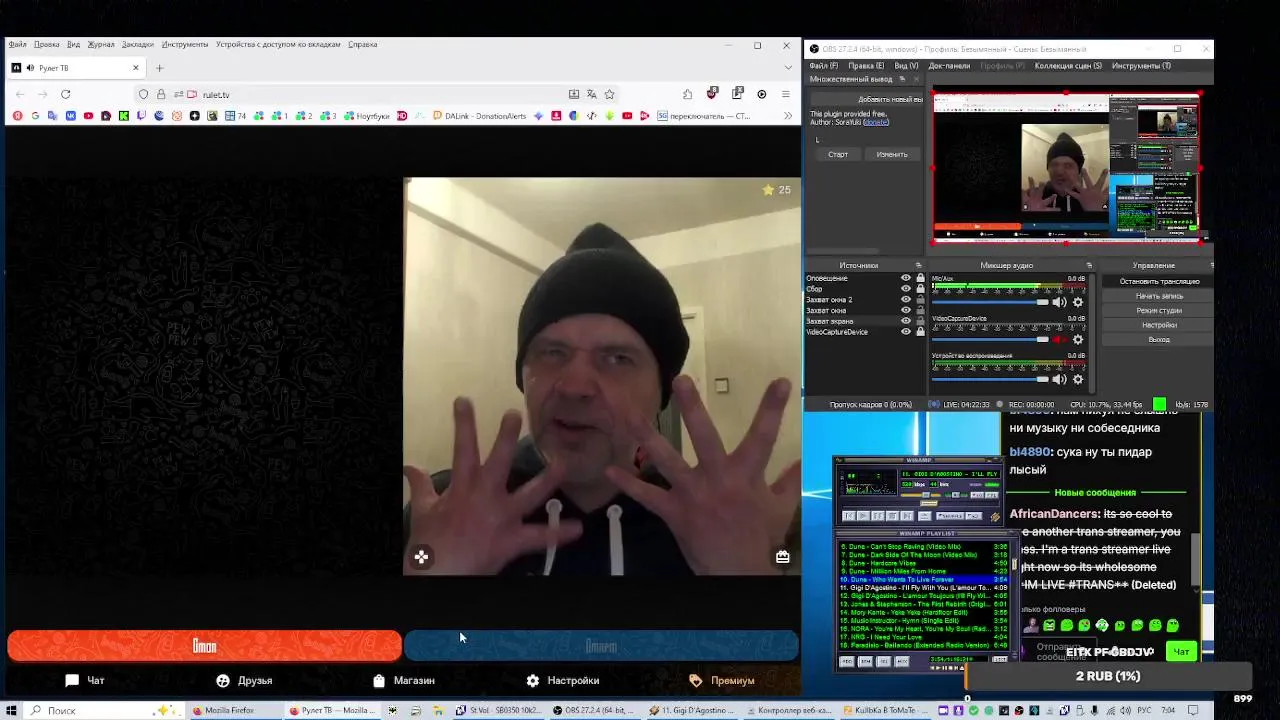The width and height of the screenshot is (1280, 720).
Task: Open Устройство воспроизведения audio gear
Action: (1078, 379)
